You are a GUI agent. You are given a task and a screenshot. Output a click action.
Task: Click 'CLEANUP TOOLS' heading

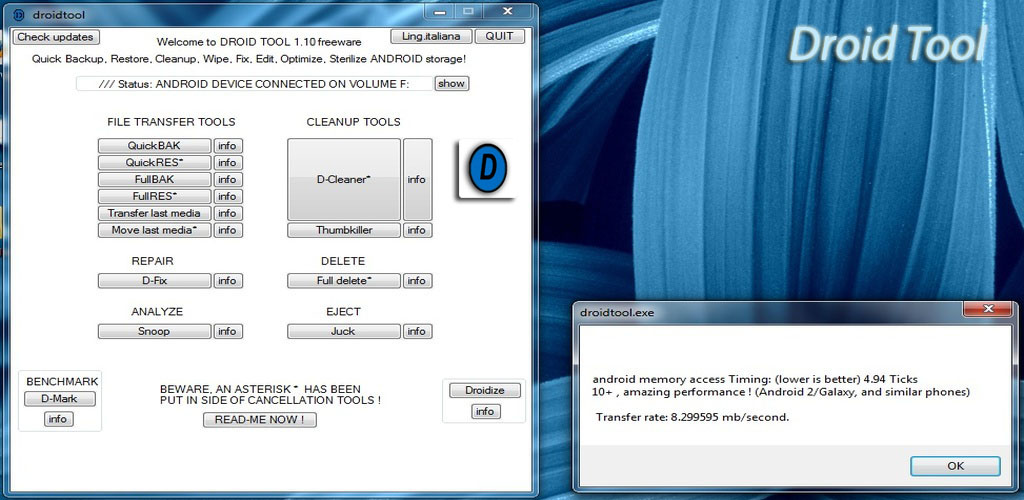point(353,122)
